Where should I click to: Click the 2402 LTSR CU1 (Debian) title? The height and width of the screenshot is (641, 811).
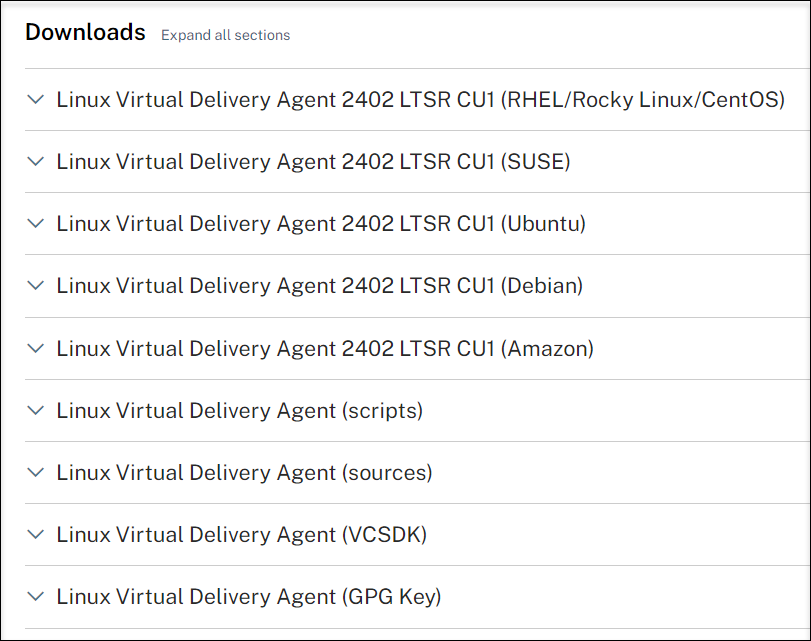[x=319, y=286]
